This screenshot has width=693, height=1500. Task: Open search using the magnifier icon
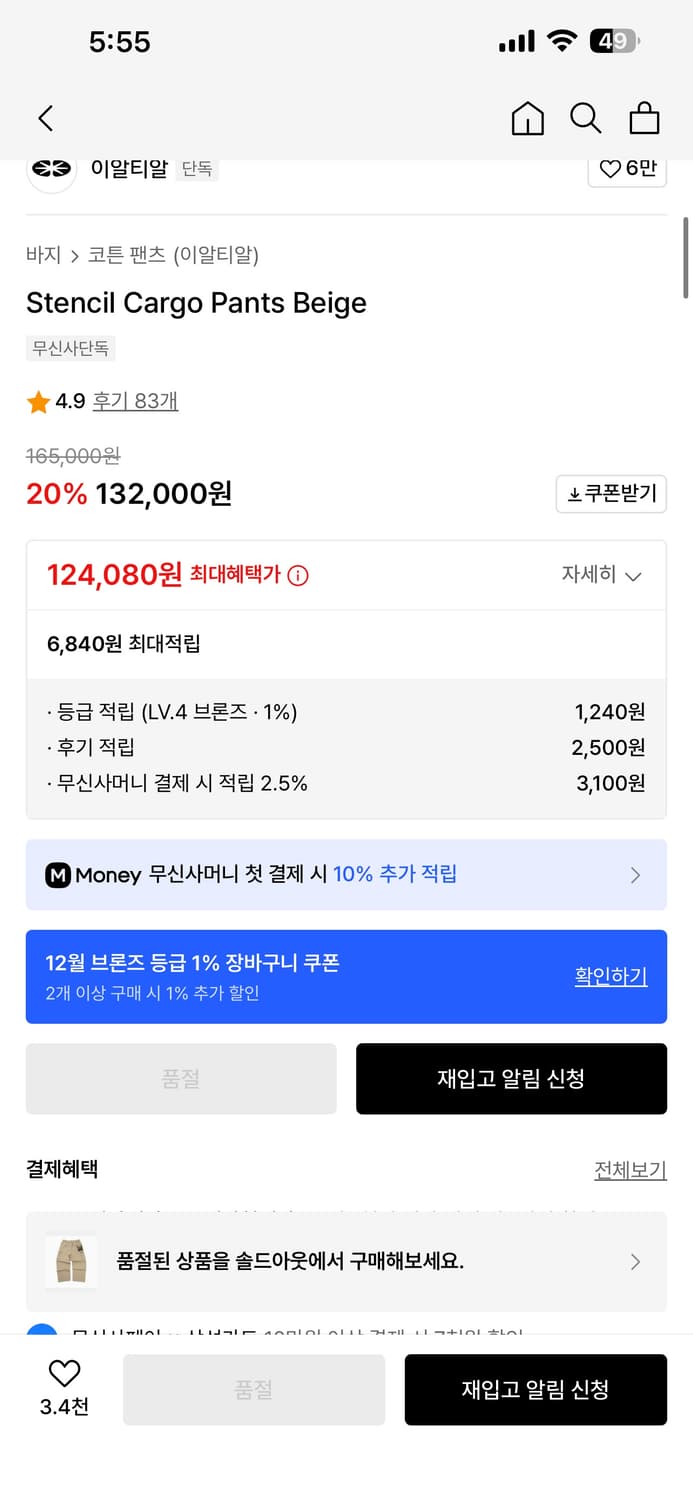pyautogui.click(x=585, y=117)
